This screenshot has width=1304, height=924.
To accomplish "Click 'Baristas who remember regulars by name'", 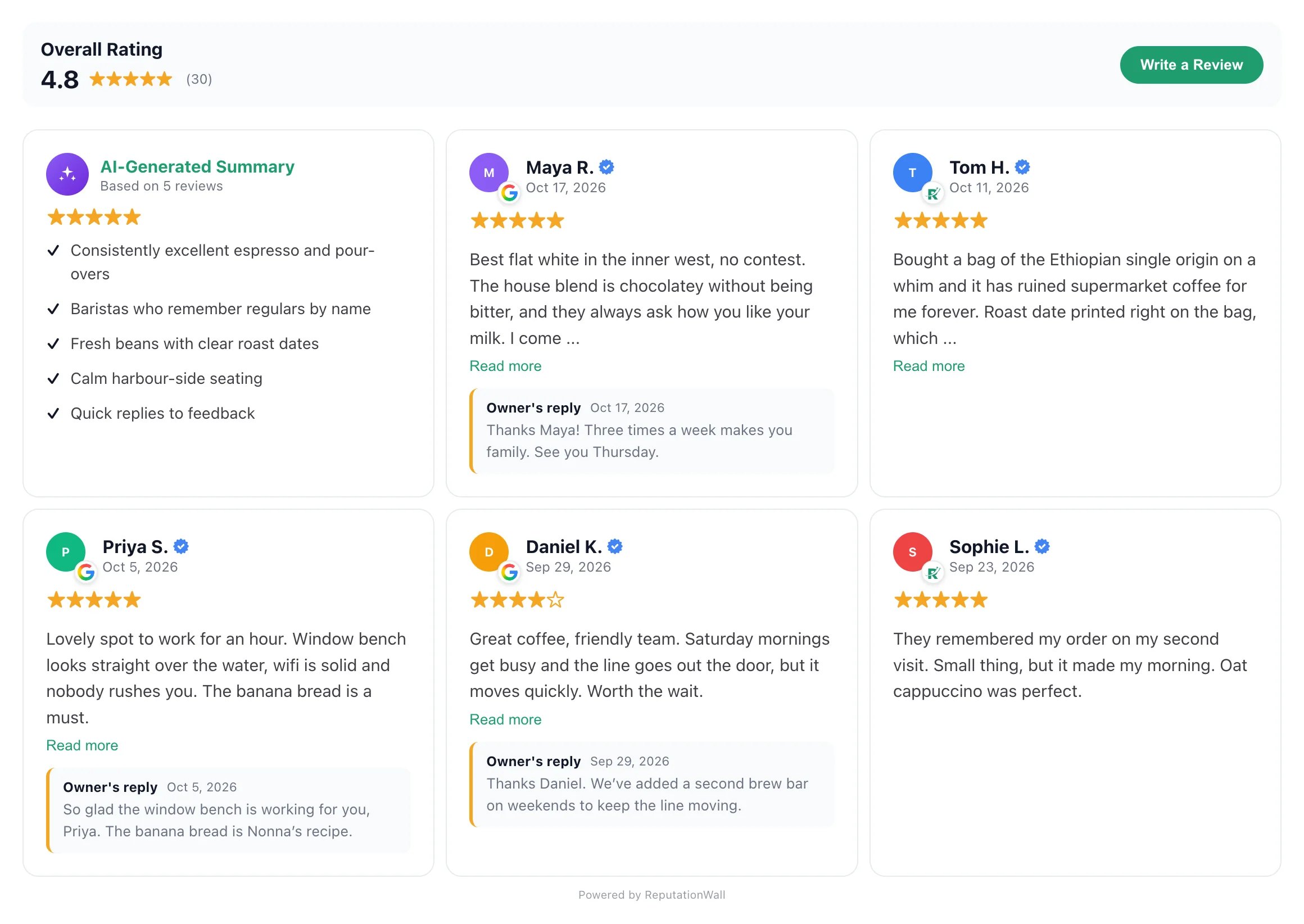I will (220, 309).
